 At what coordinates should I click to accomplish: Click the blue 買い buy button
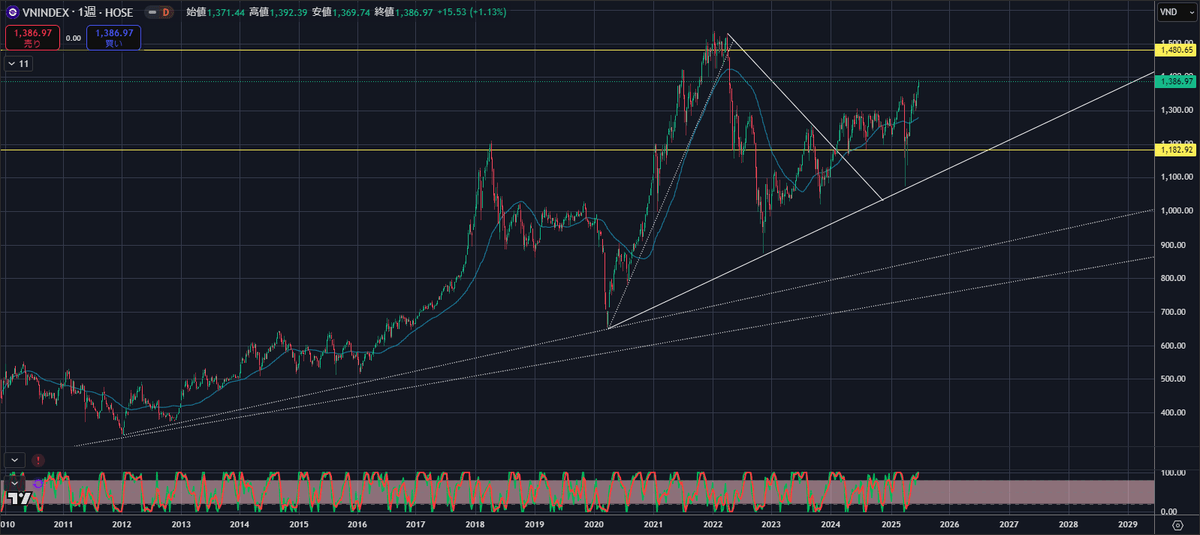tap(113, 38)
